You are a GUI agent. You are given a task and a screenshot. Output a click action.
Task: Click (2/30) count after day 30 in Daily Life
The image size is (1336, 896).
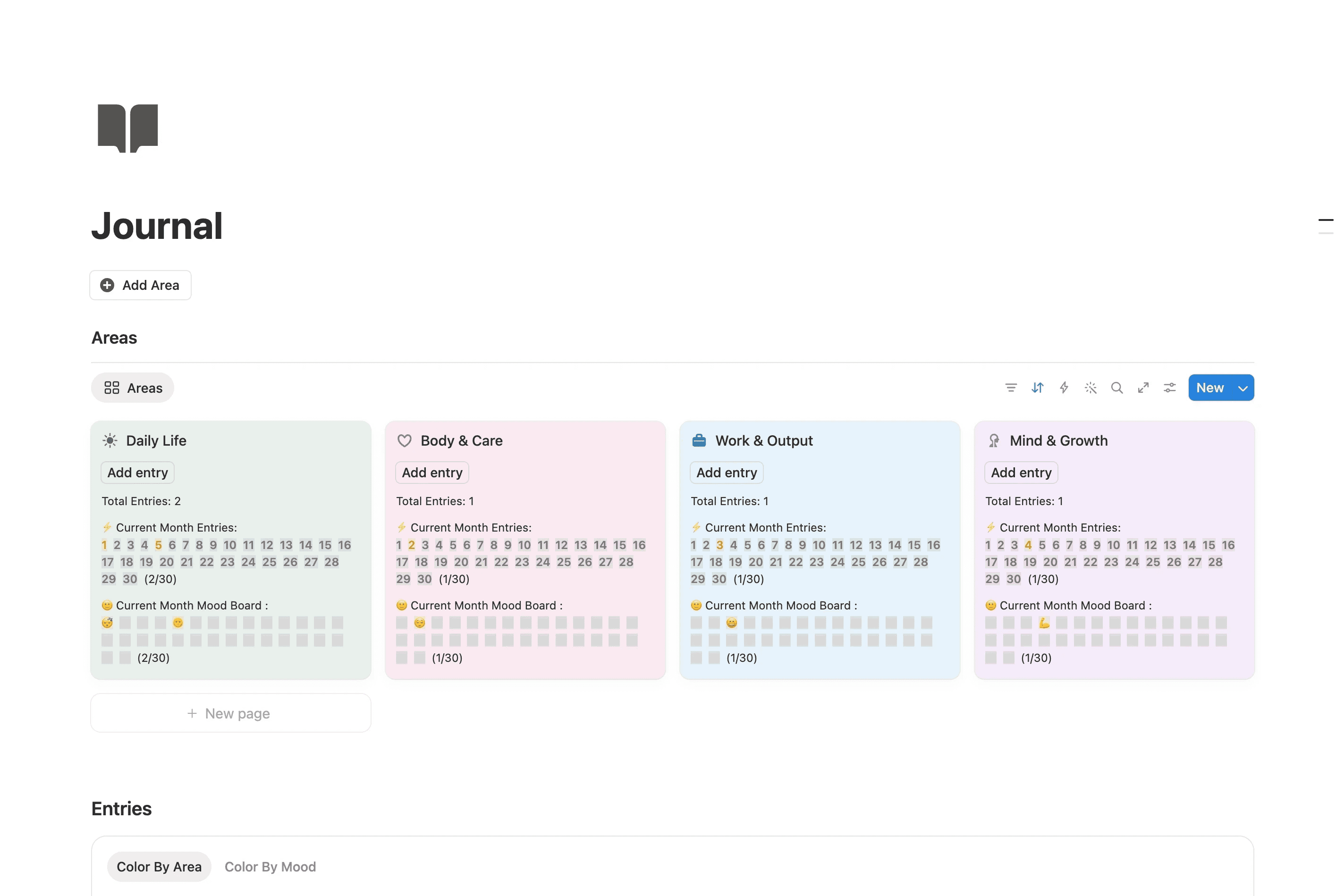(x=160, y=579)
